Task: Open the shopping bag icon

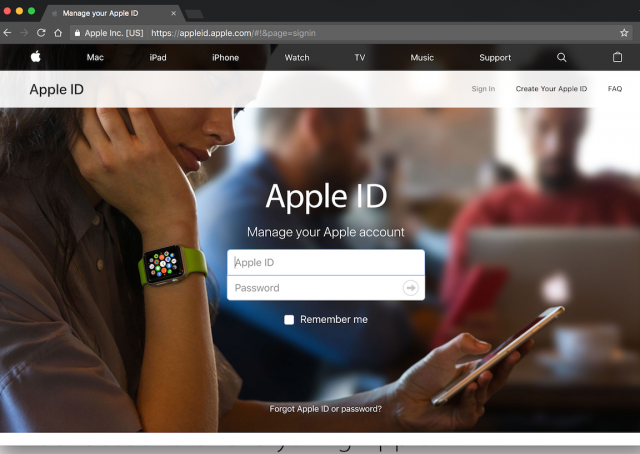Action: coord(618,57)
